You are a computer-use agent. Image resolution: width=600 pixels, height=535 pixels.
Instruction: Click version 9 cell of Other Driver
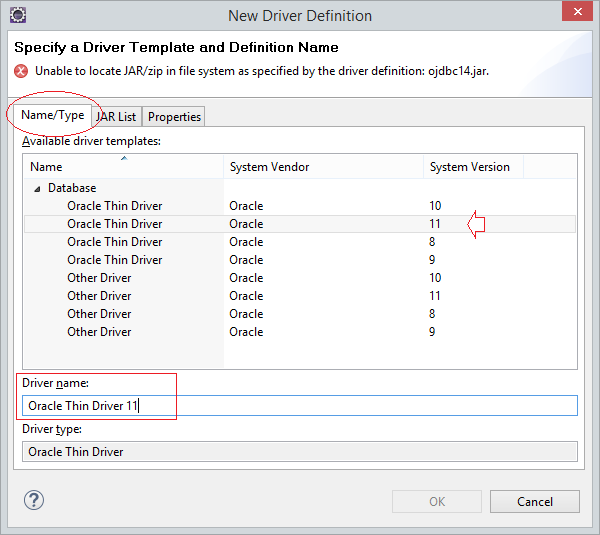pyautogui.click(x=432, y=332)
